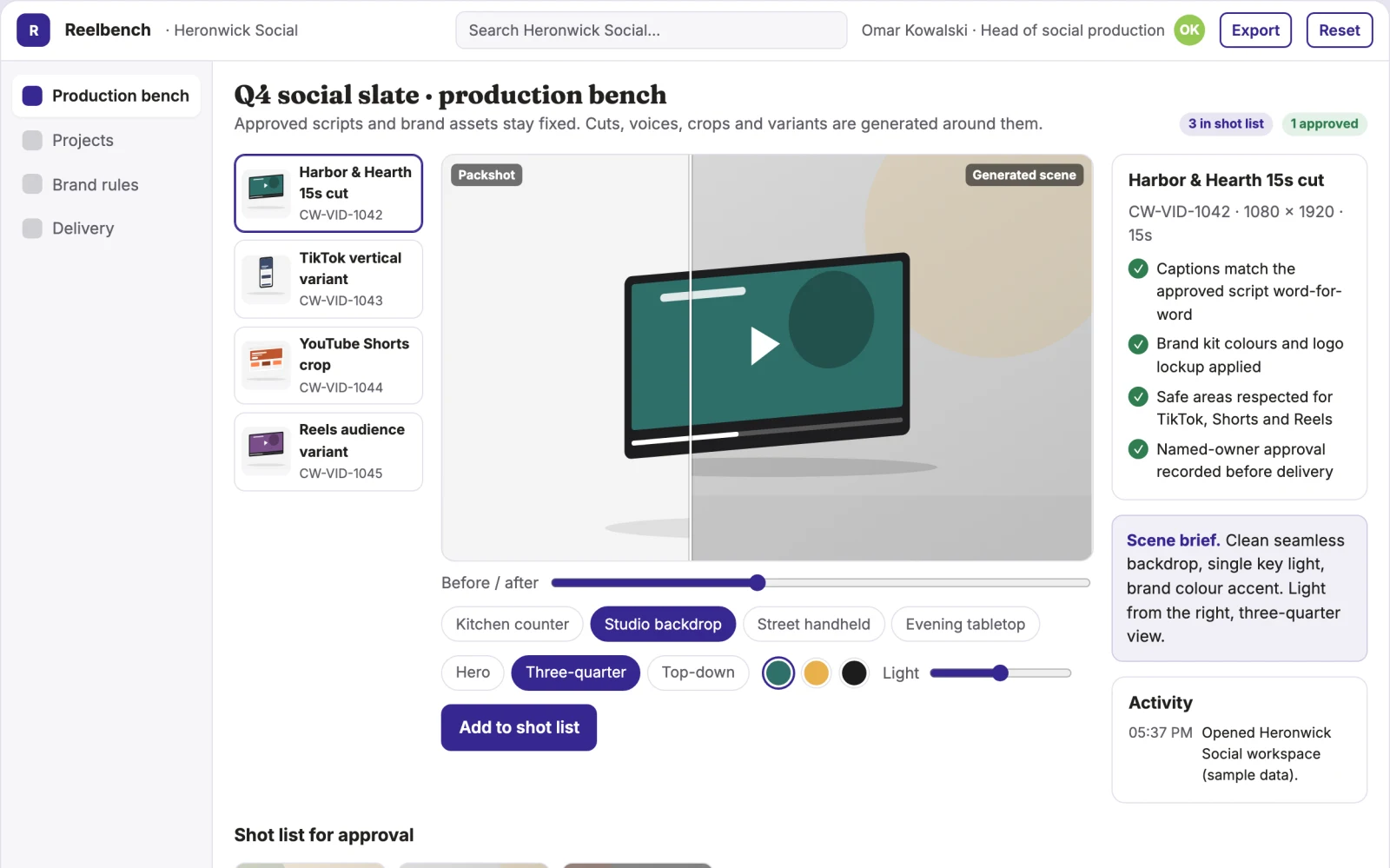Choose the Evening tabletop scene
This screenshot has width=1390, height=868.
tap(965, 624)
